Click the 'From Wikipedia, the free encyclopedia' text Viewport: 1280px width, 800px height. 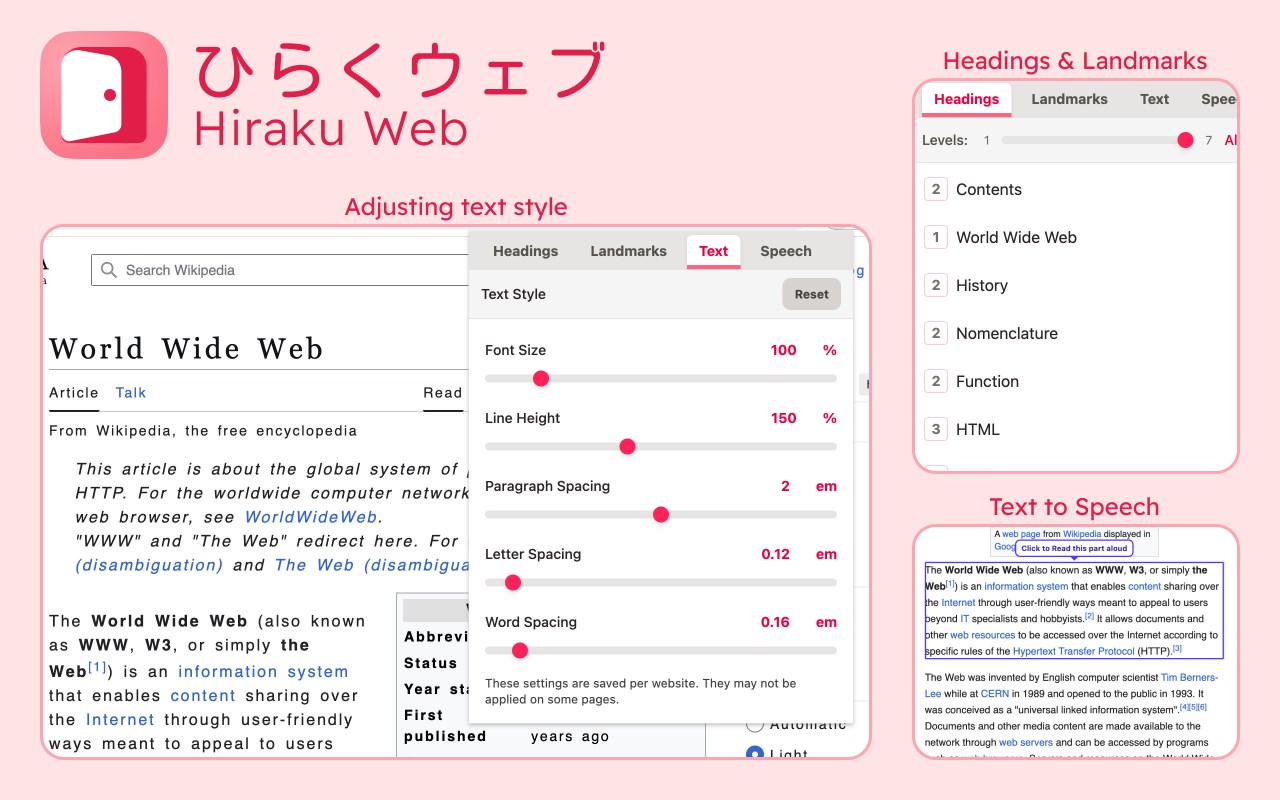tap(203, 431)
